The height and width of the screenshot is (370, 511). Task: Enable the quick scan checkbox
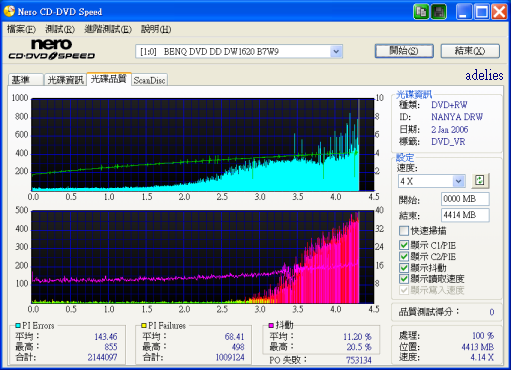click(404, 231)
